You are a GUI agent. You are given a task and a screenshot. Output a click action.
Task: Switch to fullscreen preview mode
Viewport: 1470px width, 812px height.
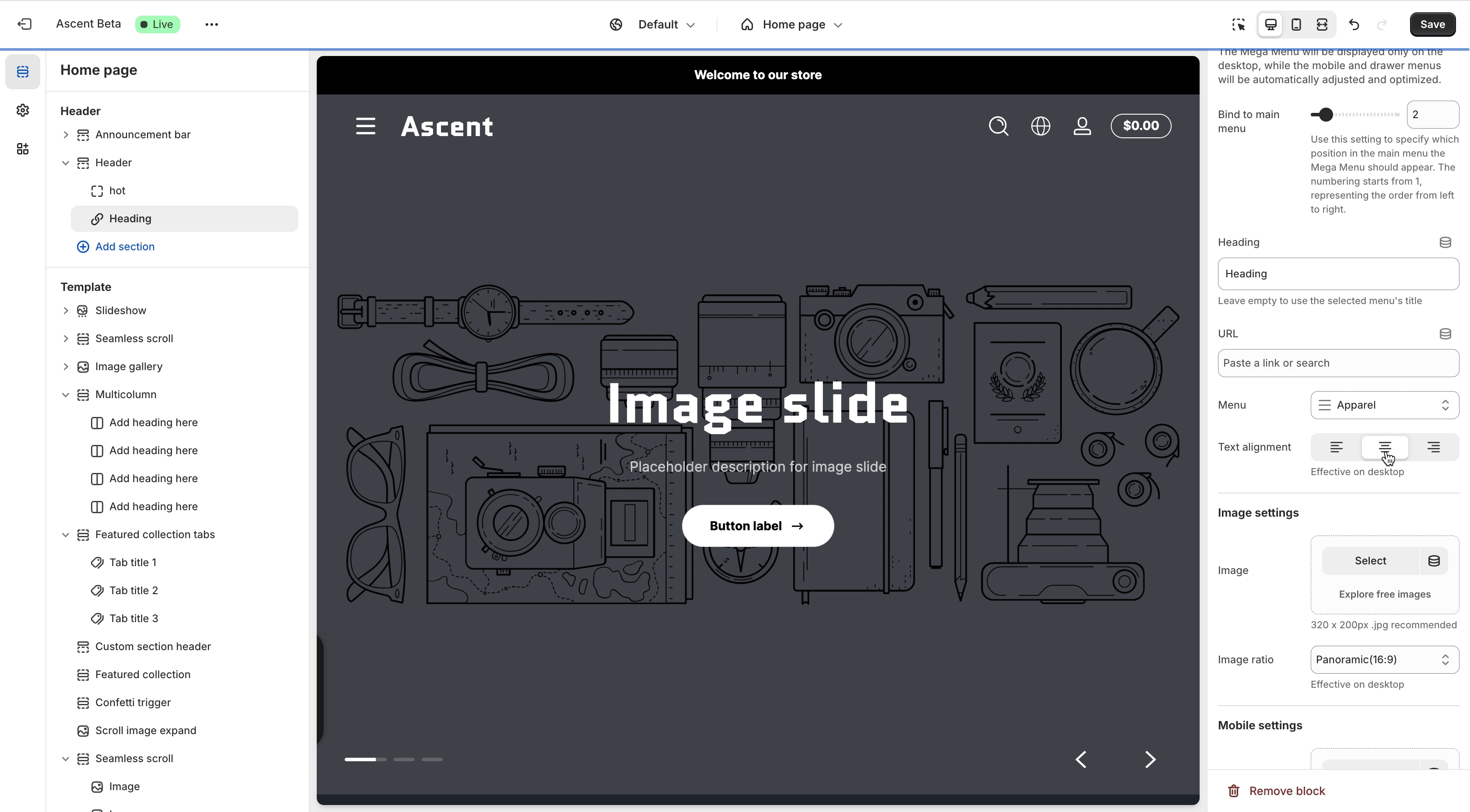click(x=1322, y=24)
